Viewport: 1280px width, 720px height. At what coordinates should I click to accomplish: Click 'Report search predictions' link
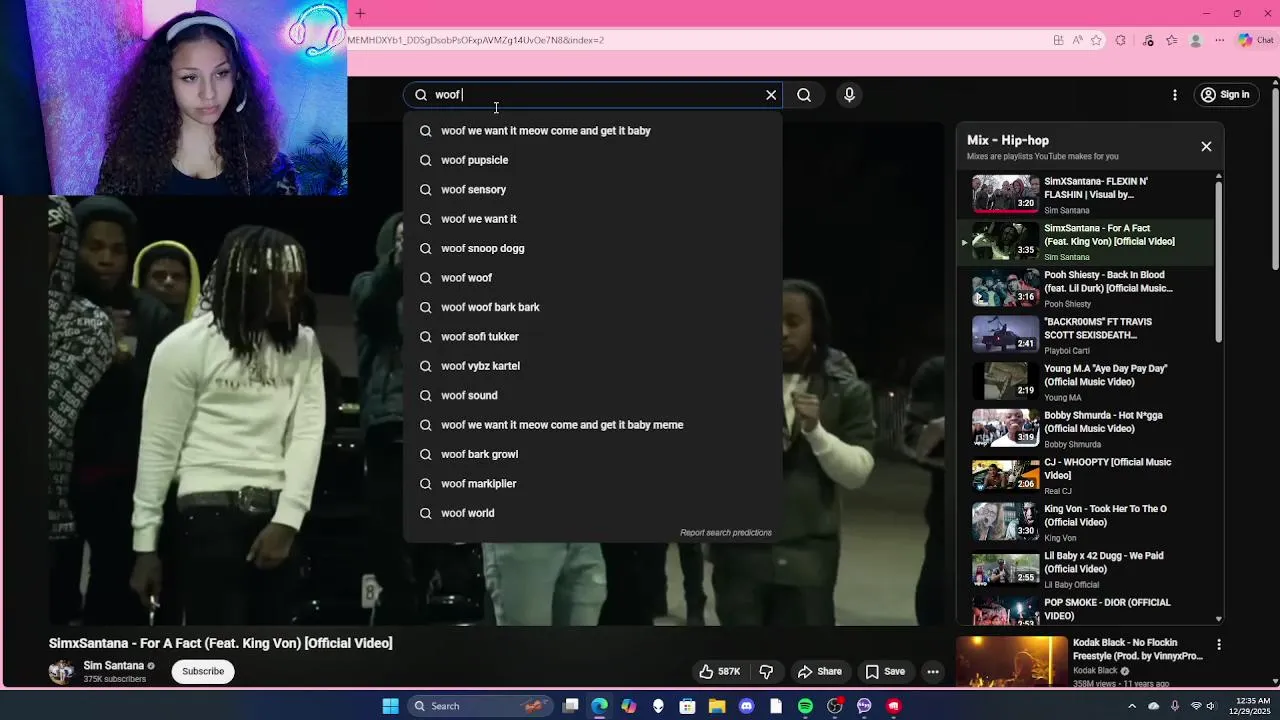click(x=726, y=533)
